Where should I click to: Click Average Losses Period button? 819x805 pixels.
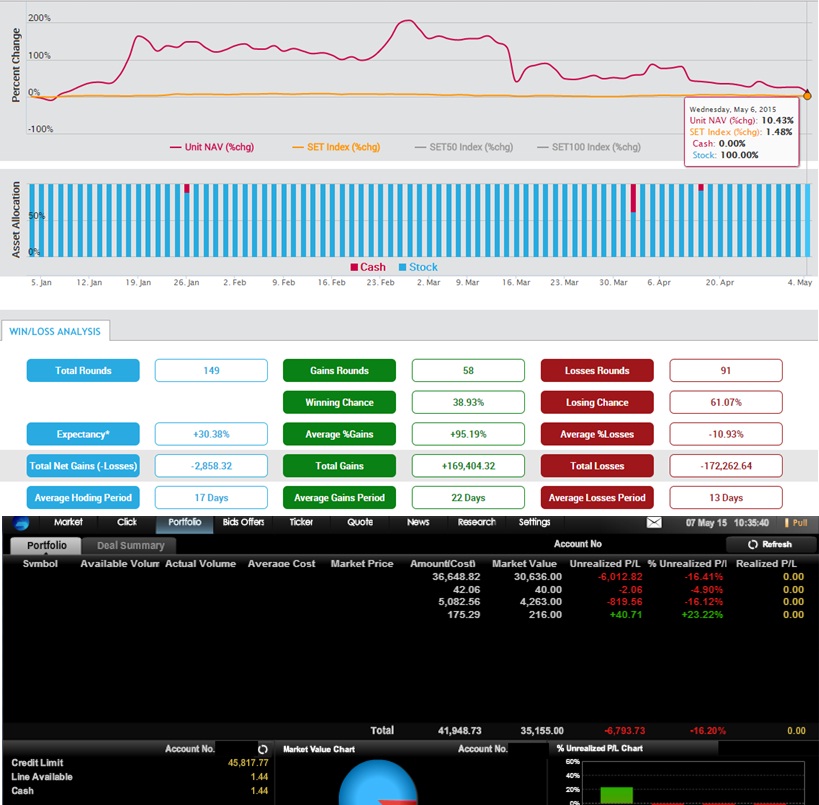597,498
